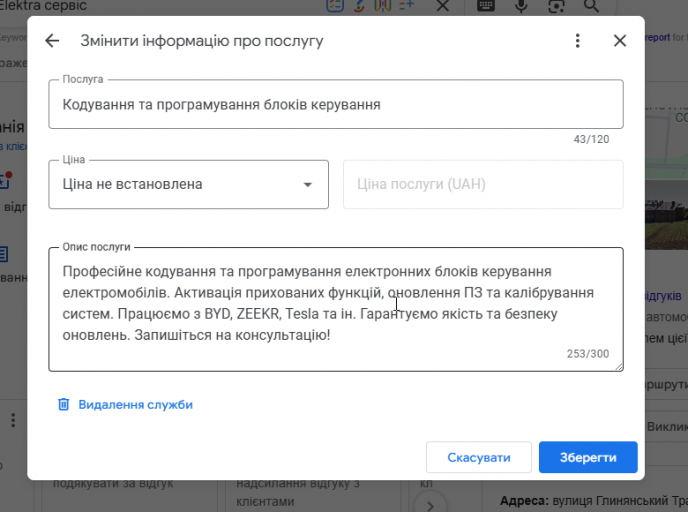688x512 pixels.
Task: Click the trash icon next to Видалення служби
Action: click(x=64, y=404)
